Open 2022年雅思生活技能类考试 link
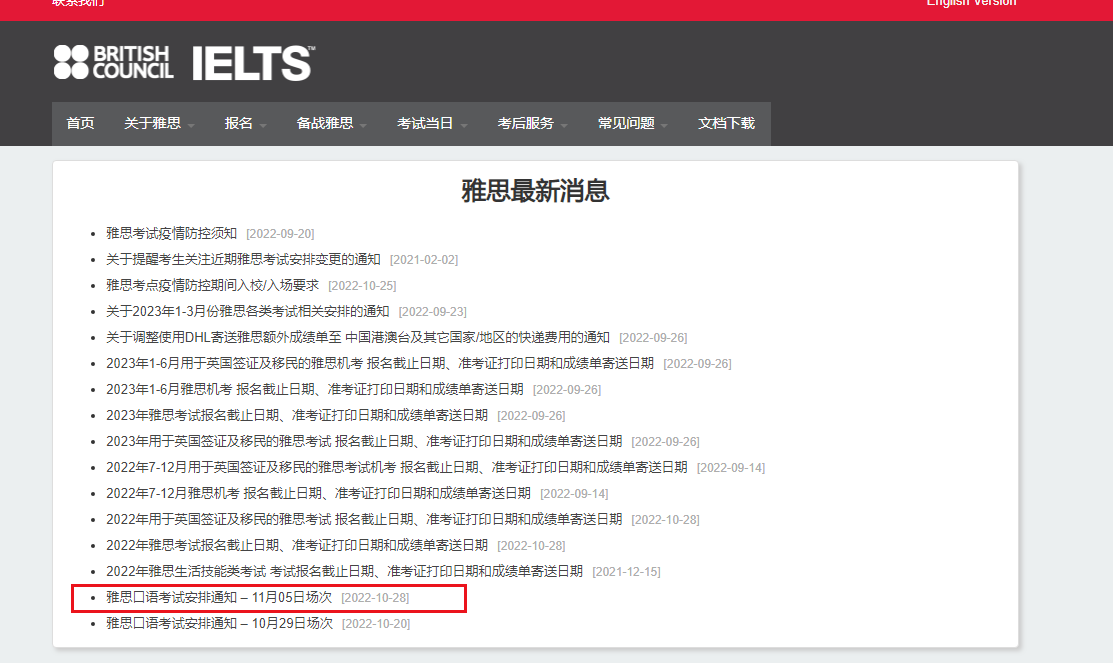The image size is (1113, 663). tap(344, 571)
